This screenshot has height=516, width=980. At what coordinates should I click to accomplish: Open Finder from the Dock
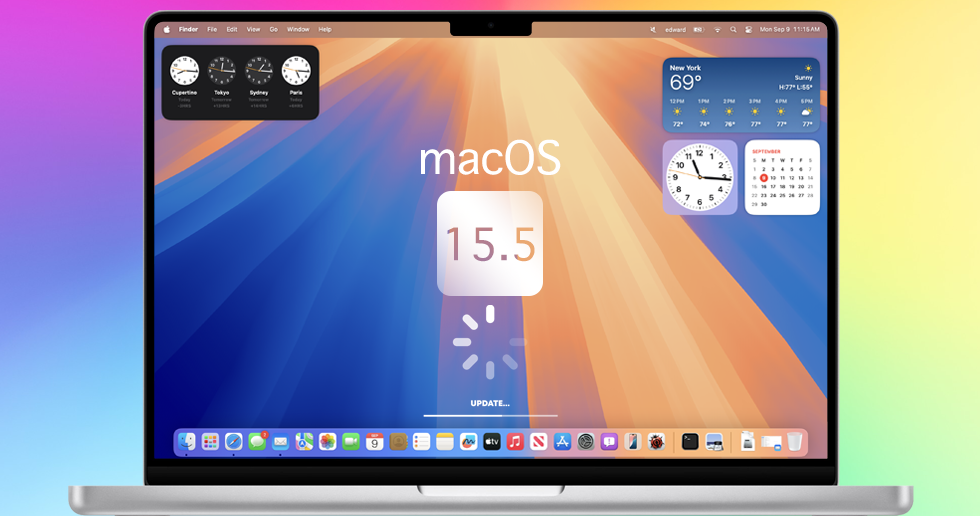pos(187,442)
